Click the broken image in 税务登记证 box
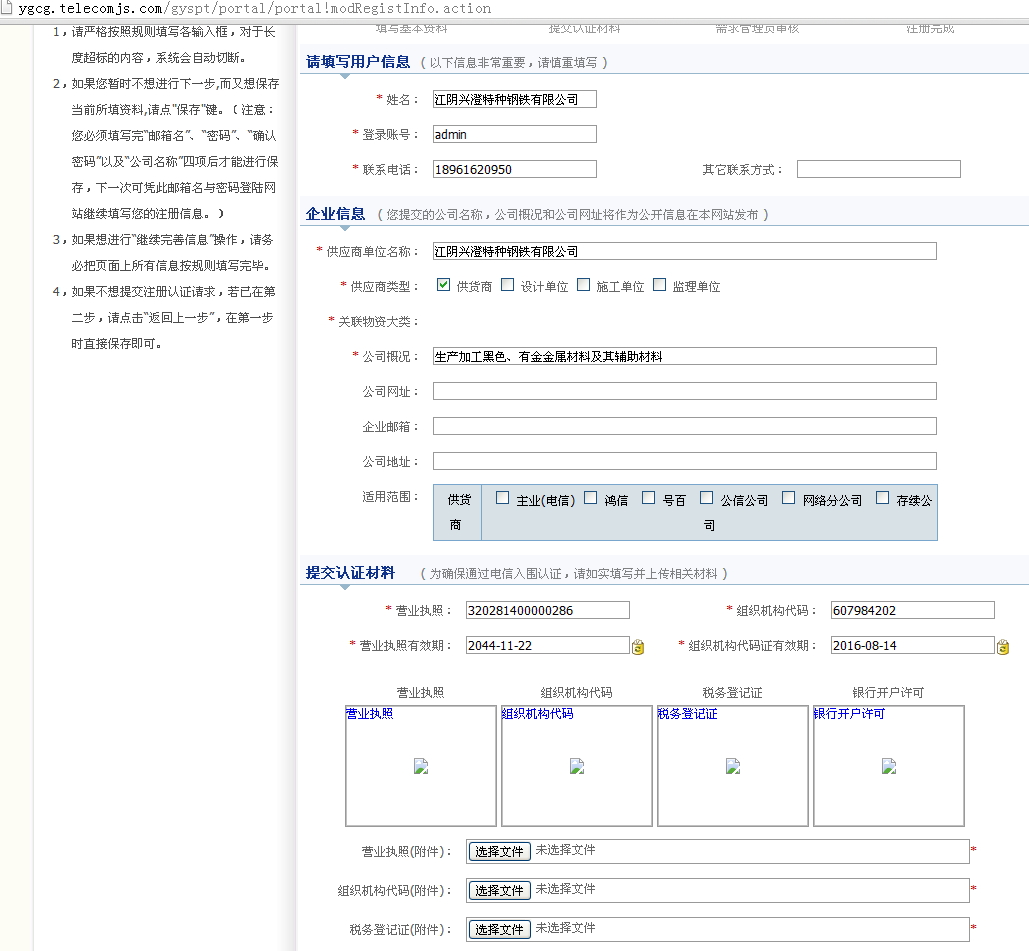 click(733, 766)
